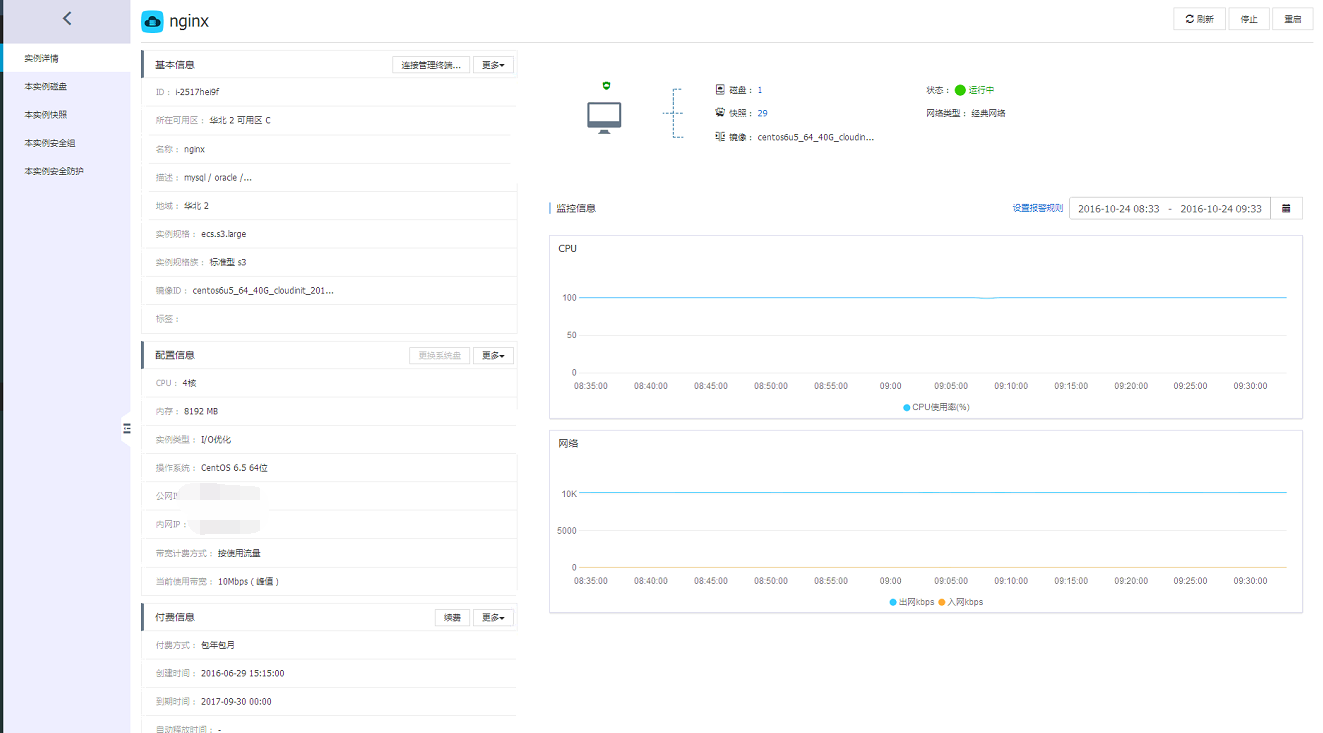The width and height of the screenshot is (1323, 733).
Task: Click the 运行中 status text
Action: click(x=982, y=90)
